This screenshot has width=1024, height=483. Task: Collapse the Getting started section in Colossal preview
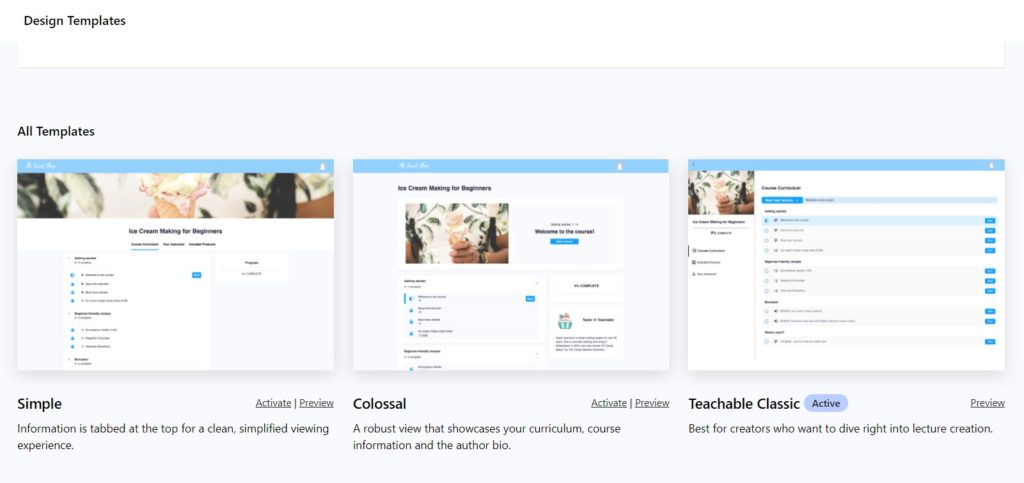[538, 283]
